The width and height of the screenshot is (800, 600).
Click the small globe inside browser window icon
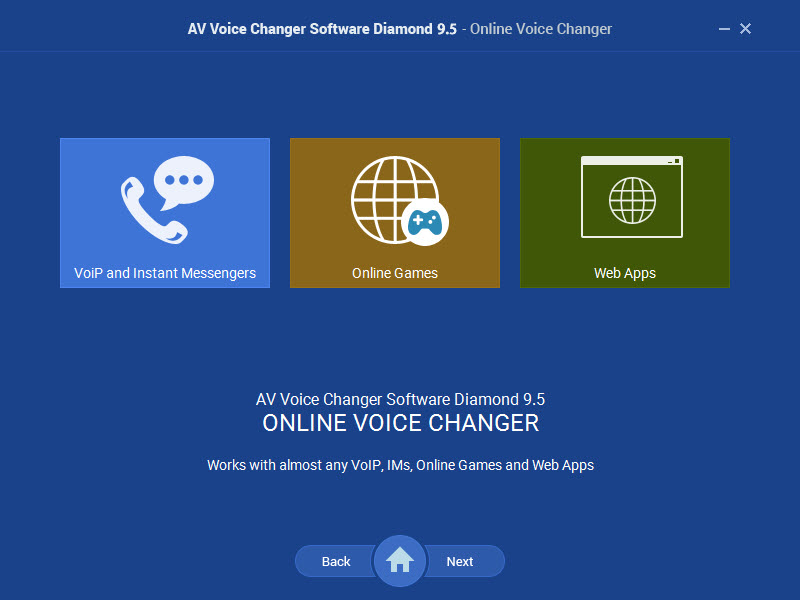pos(632,200)
